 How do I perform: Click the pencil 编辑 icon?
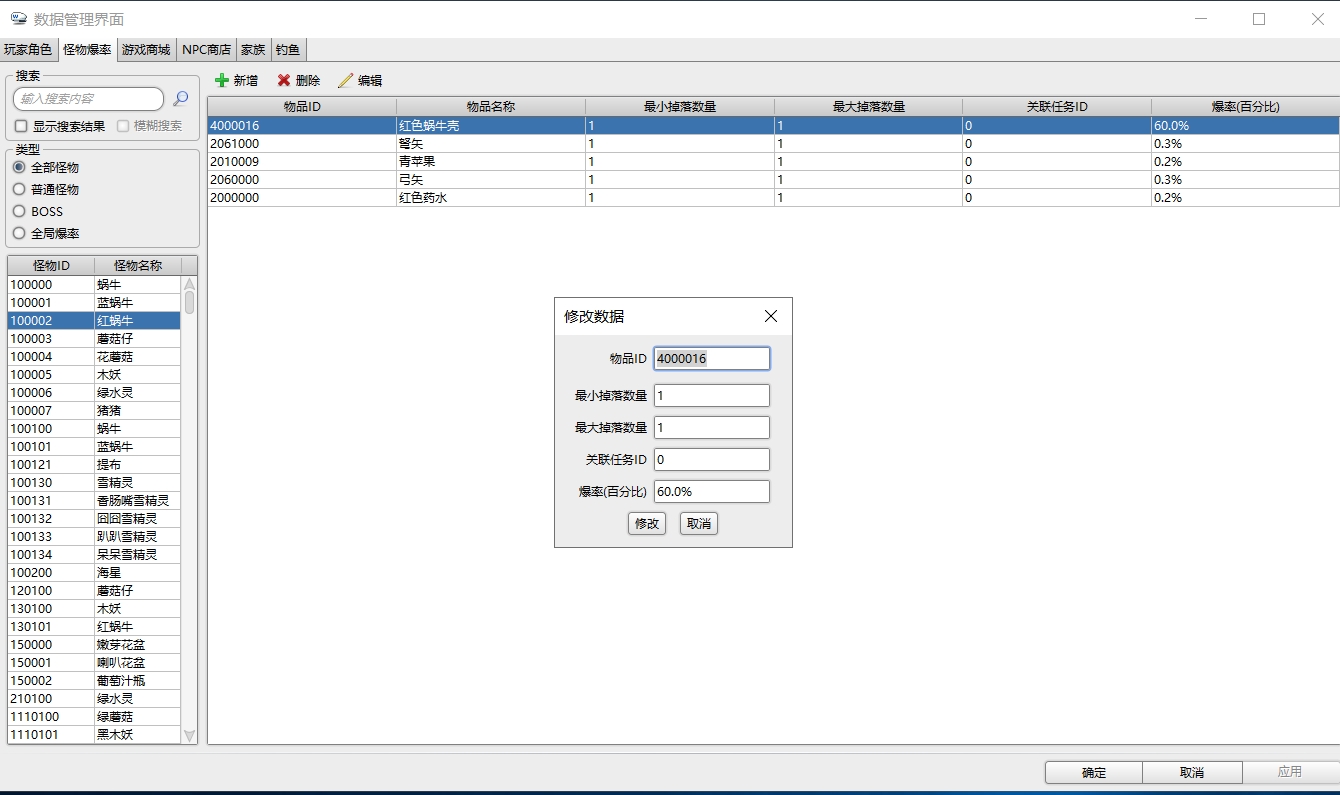pos(346,80)
